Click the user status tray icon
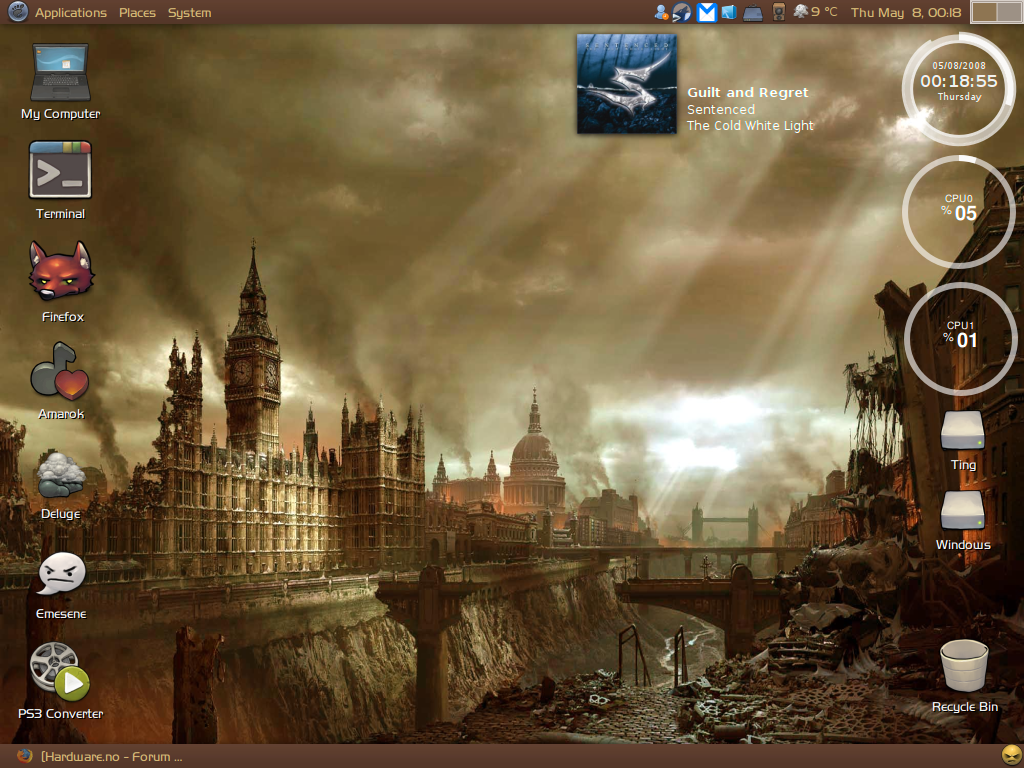Viewport: 1024px width, 768px height. (661, 12)
